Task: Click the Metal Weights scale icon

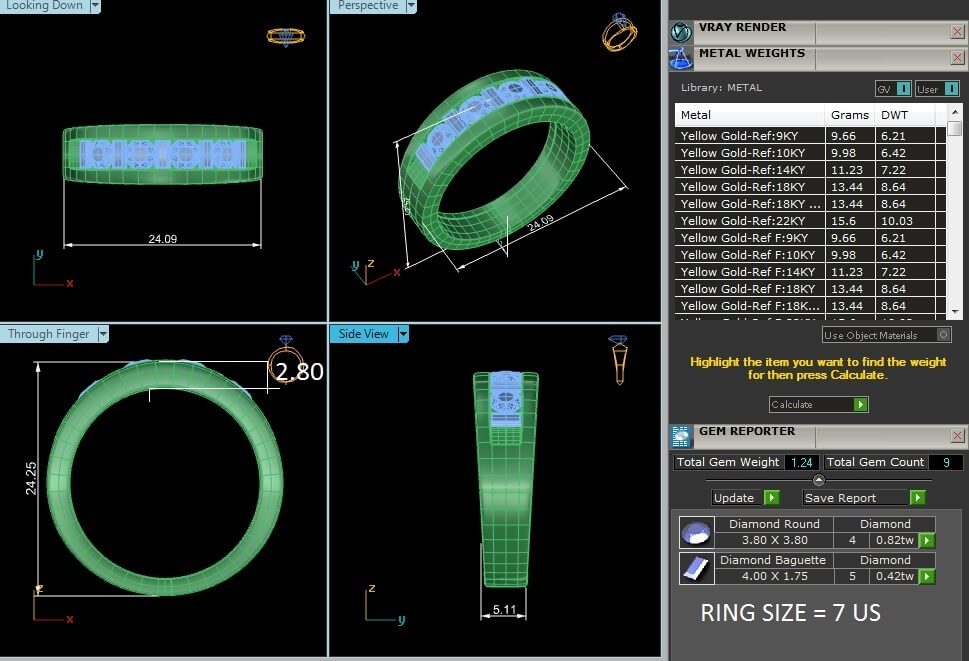Action: click(682, 58)
